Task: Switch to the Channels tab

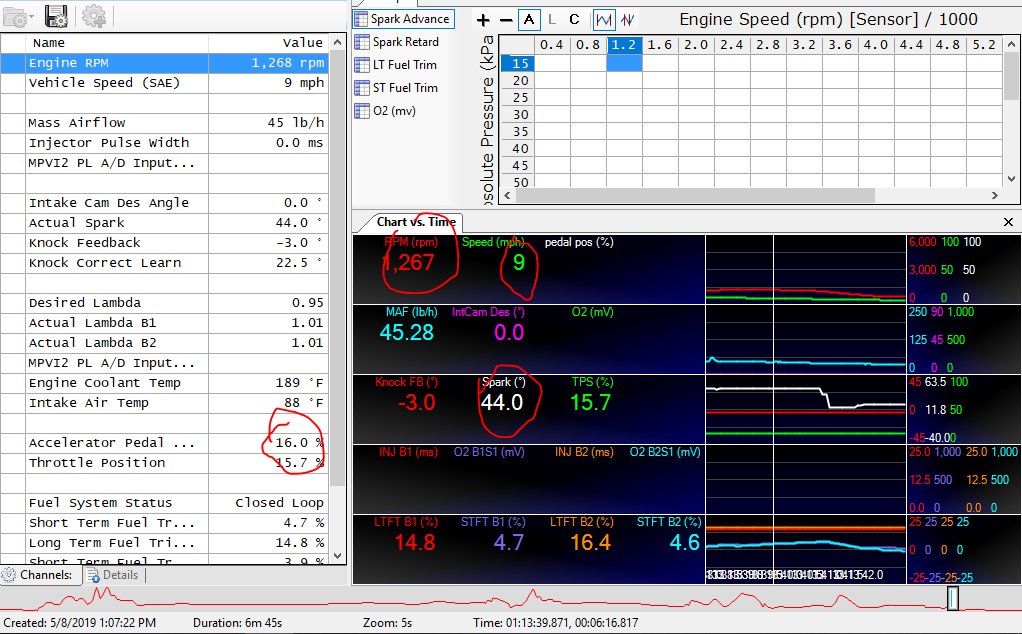Action: [38, 575]
